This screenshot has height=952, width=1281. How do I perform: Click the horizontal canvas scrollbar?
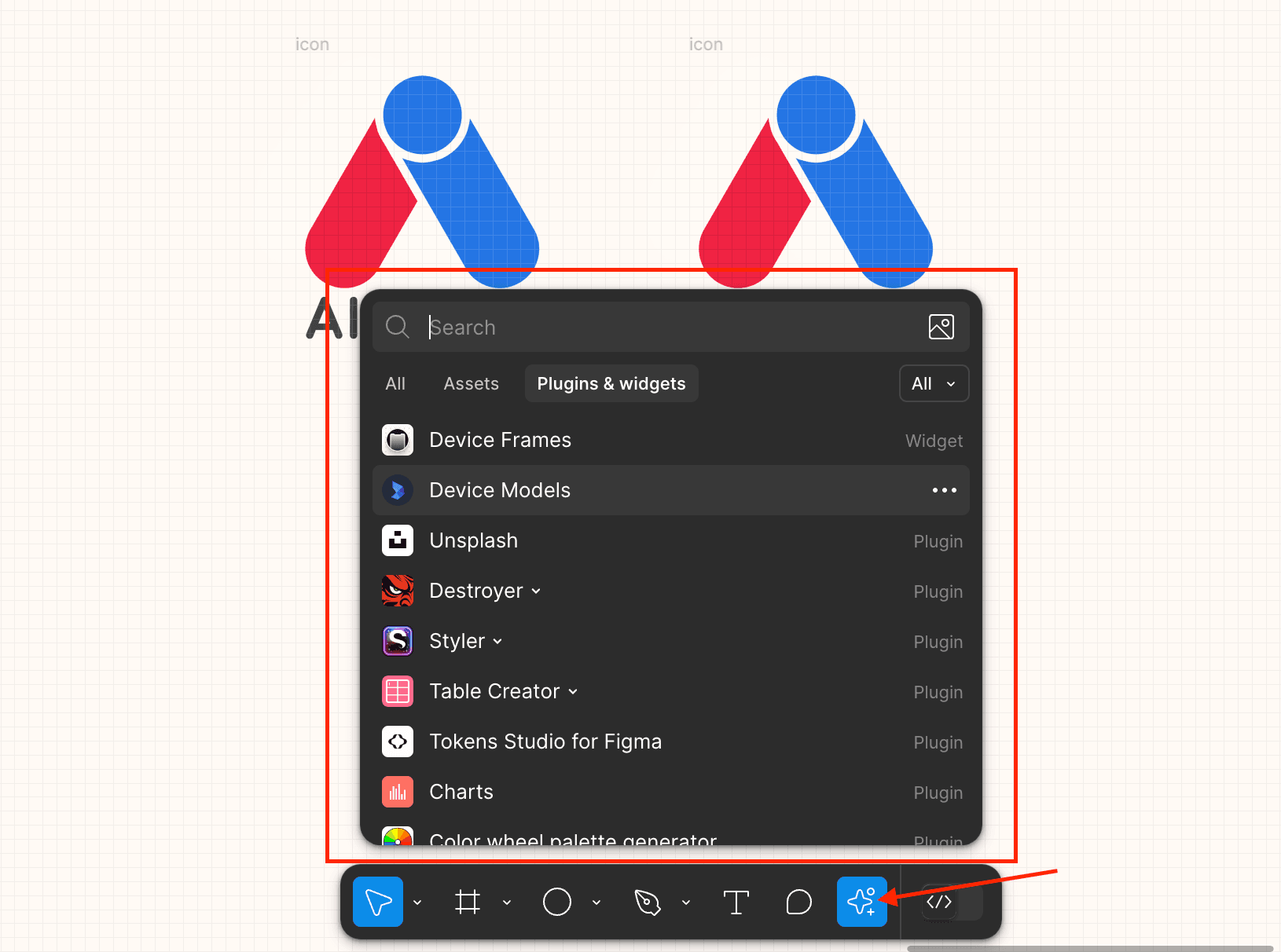(x=1090, y=948)
